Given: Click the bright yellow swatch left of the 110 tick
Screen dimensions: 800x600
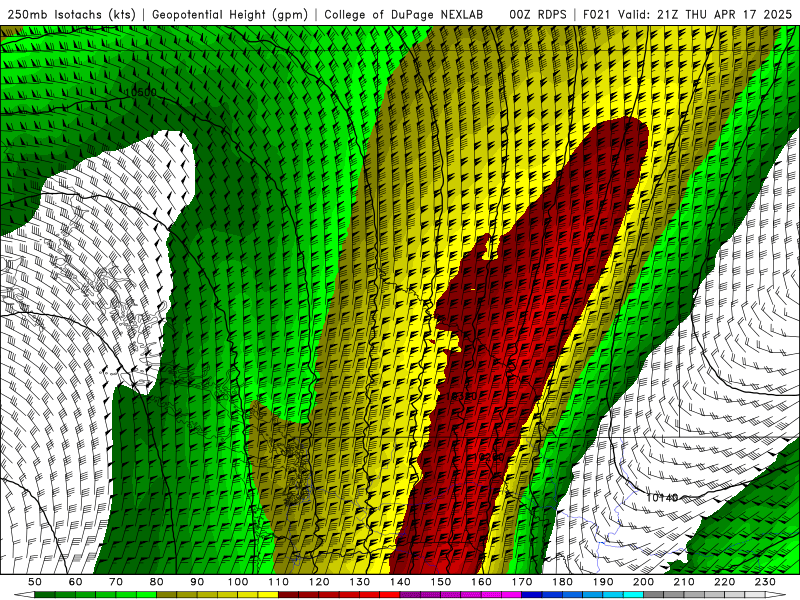Looking at the screenshot, I should coord(268,595).
